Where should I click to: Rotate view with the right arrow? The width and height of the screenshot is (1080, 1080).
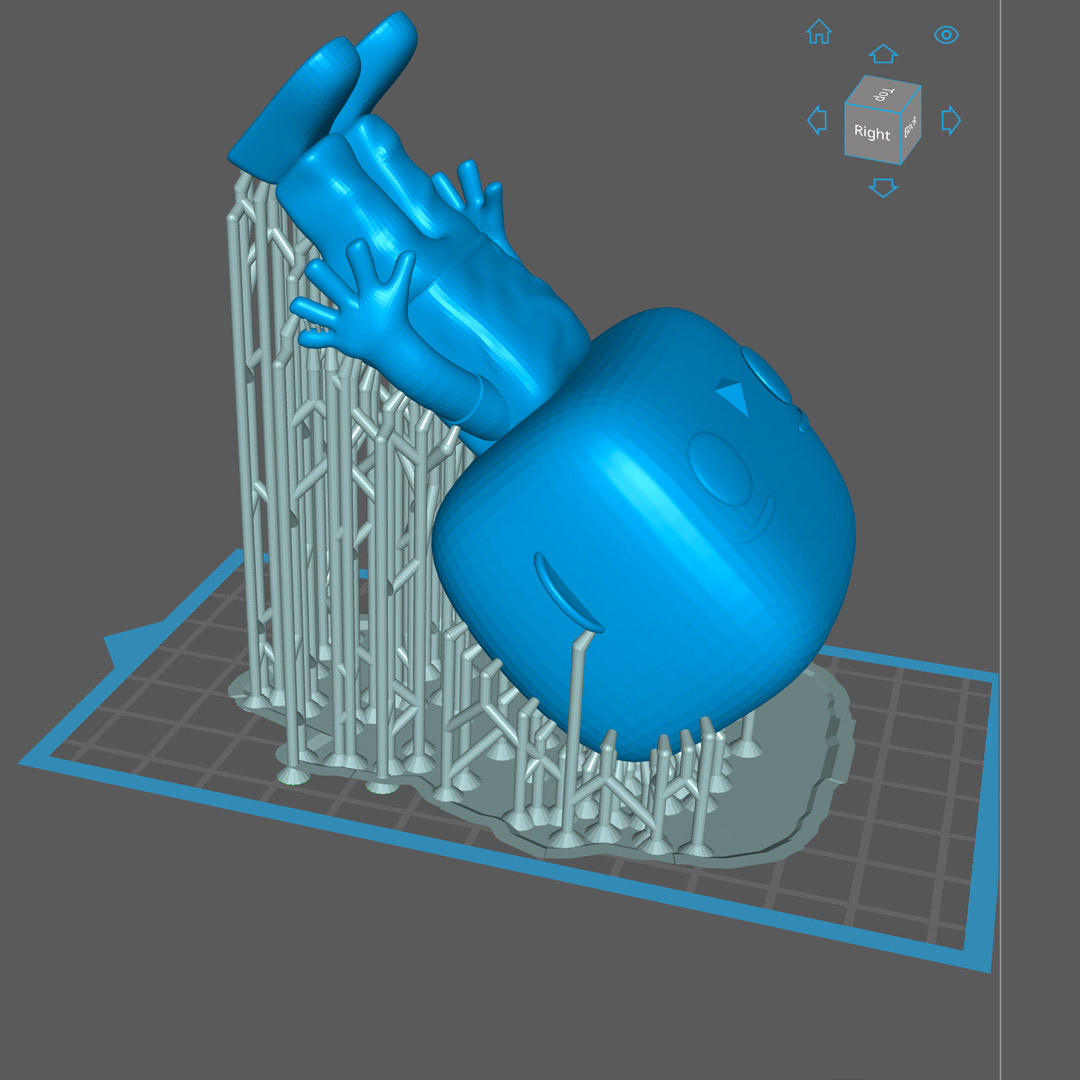tap(951, 120)
